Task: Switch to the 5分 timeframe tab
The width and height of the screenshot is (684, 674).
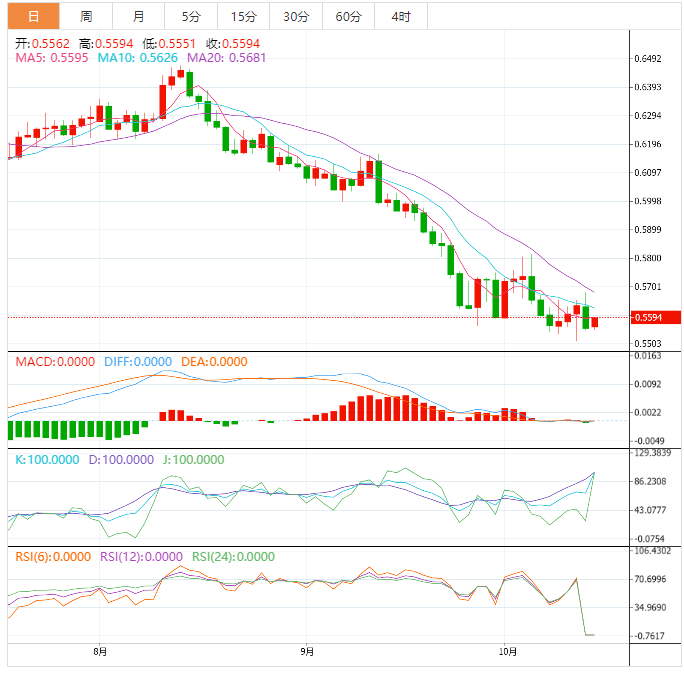Action: point(190,16)
